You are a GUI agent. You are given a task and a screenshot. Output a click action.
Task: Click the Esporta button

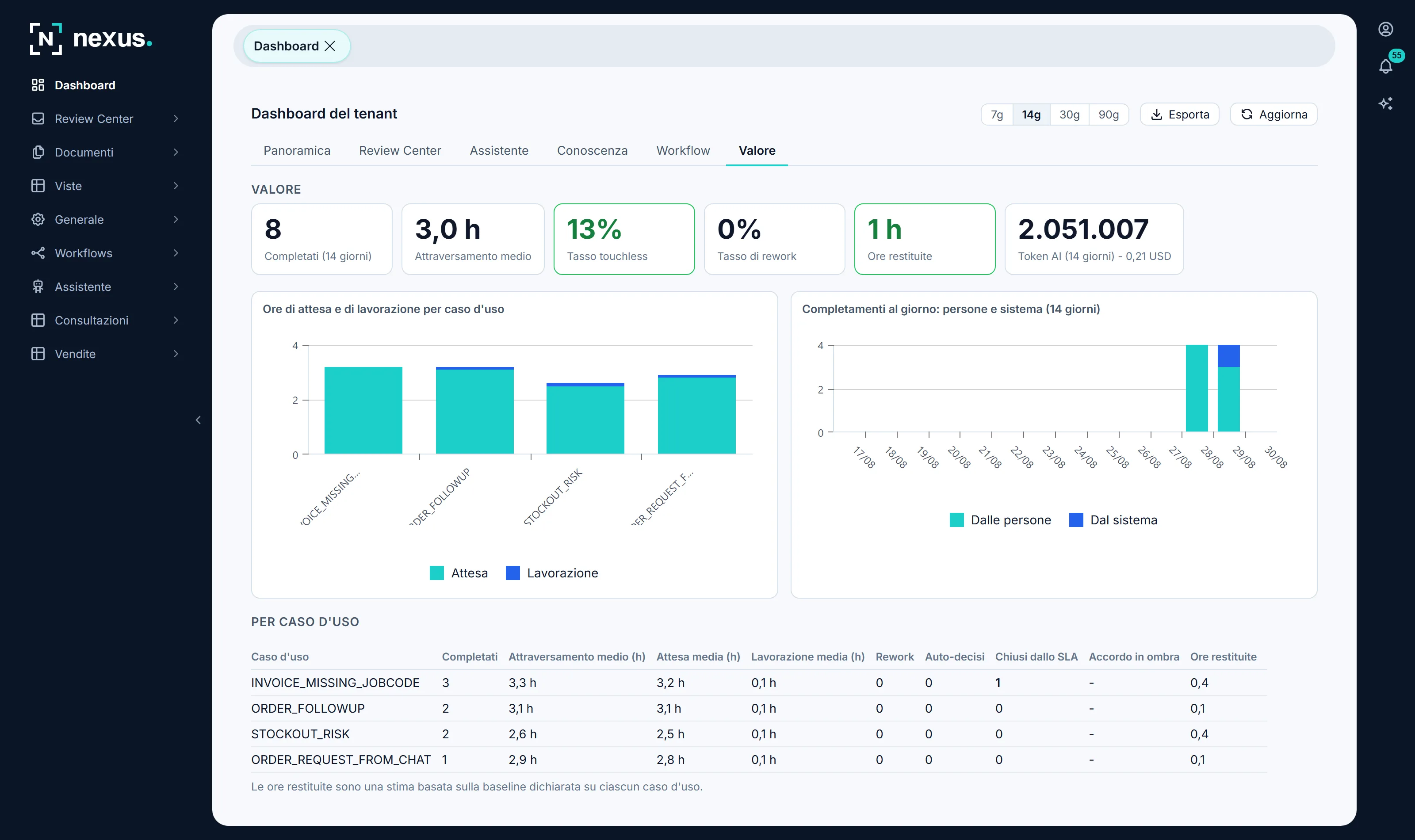1180,115
